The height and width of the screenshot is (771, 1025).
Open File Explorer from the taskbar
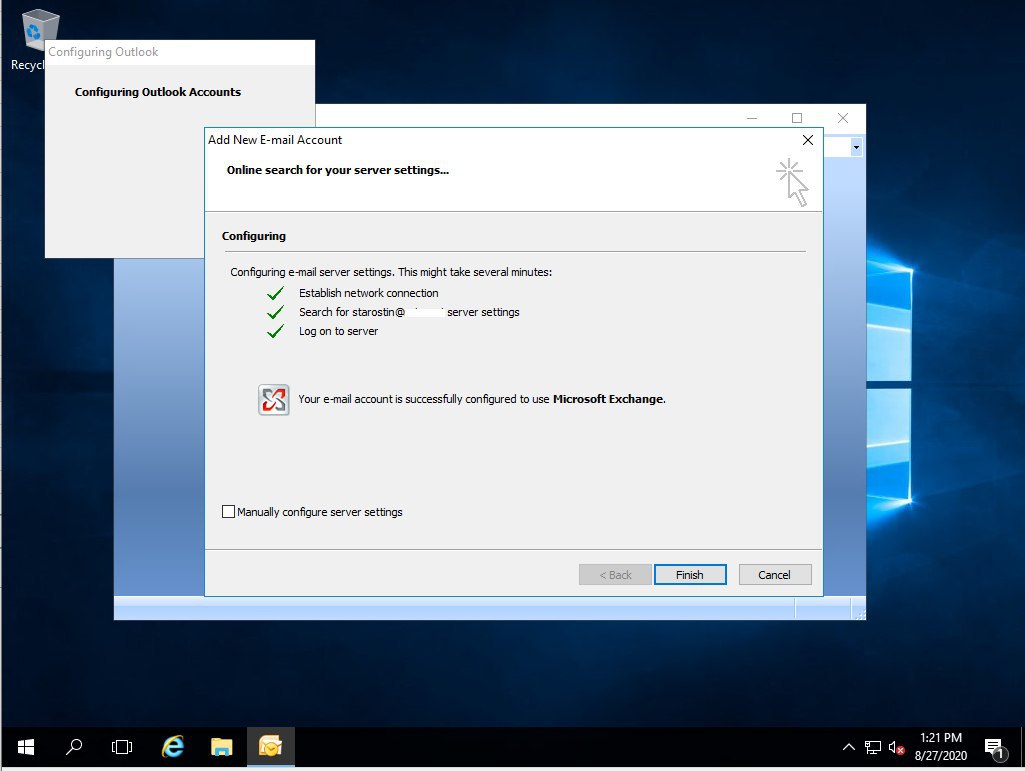point(222,747)
